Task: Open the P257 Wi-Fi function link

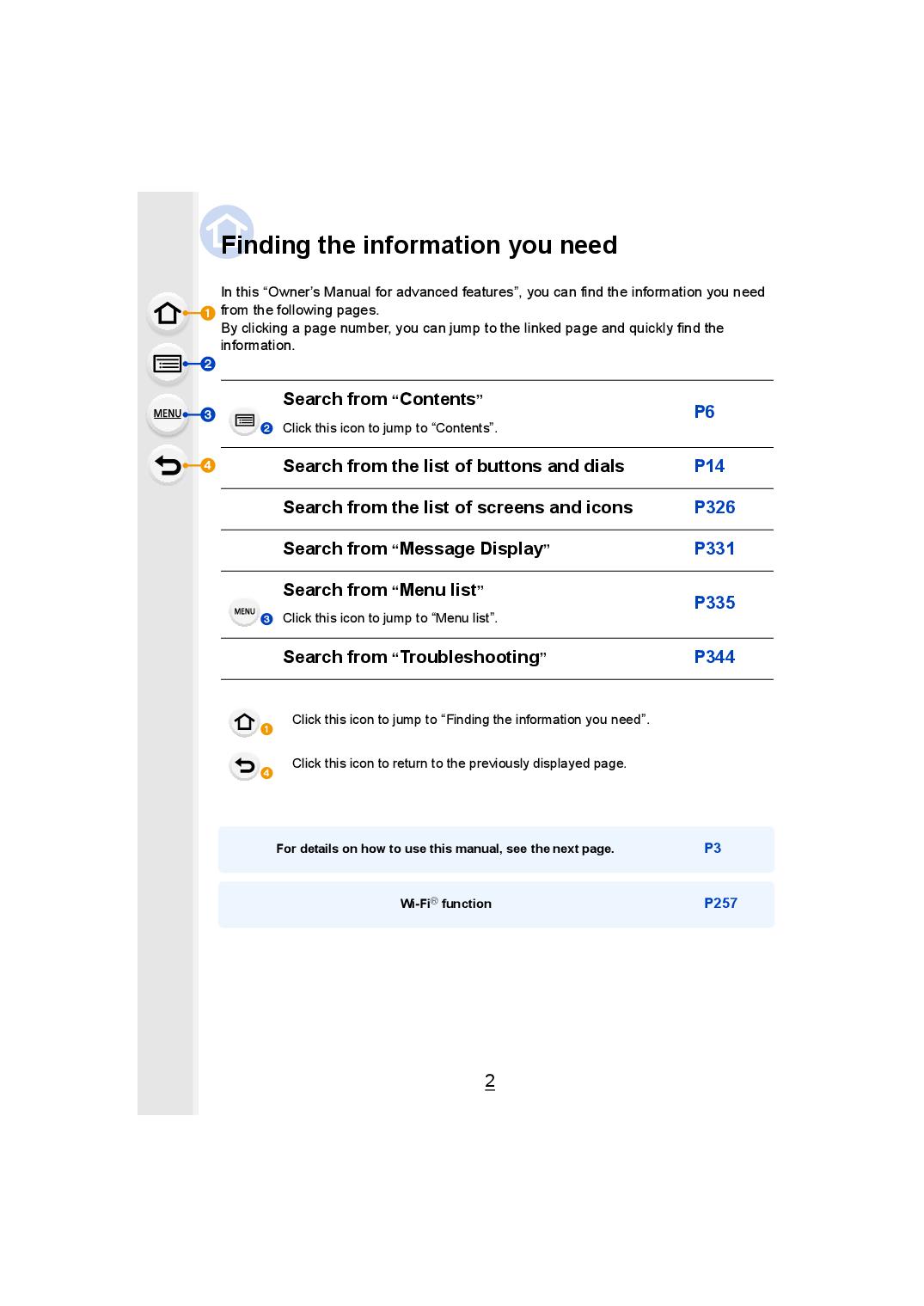Action: tap(720, 903)
